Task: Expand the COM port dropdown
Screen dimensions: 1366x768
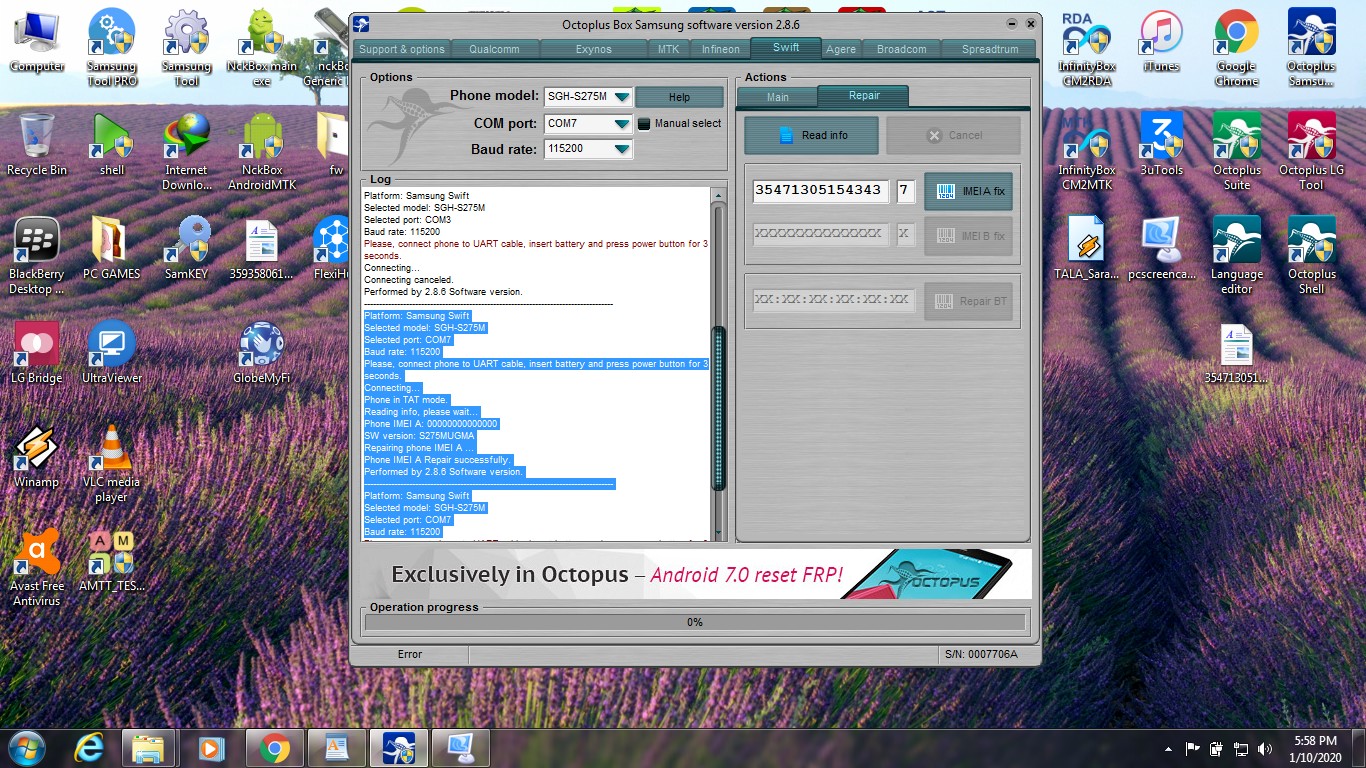Action: tap(621, 124)
